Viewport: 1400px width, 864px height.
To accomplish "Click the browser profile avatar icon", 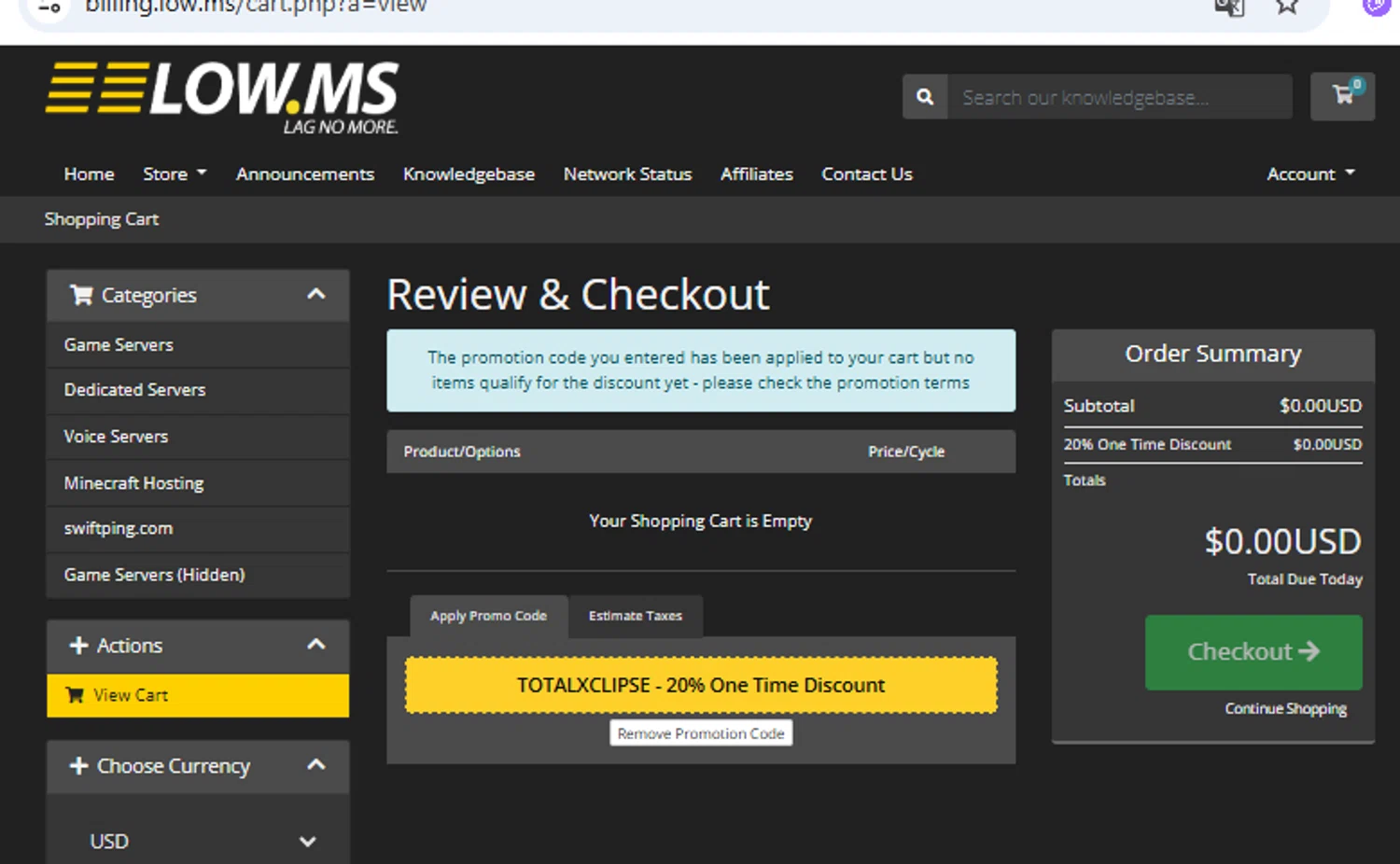I will [1378, 7].
